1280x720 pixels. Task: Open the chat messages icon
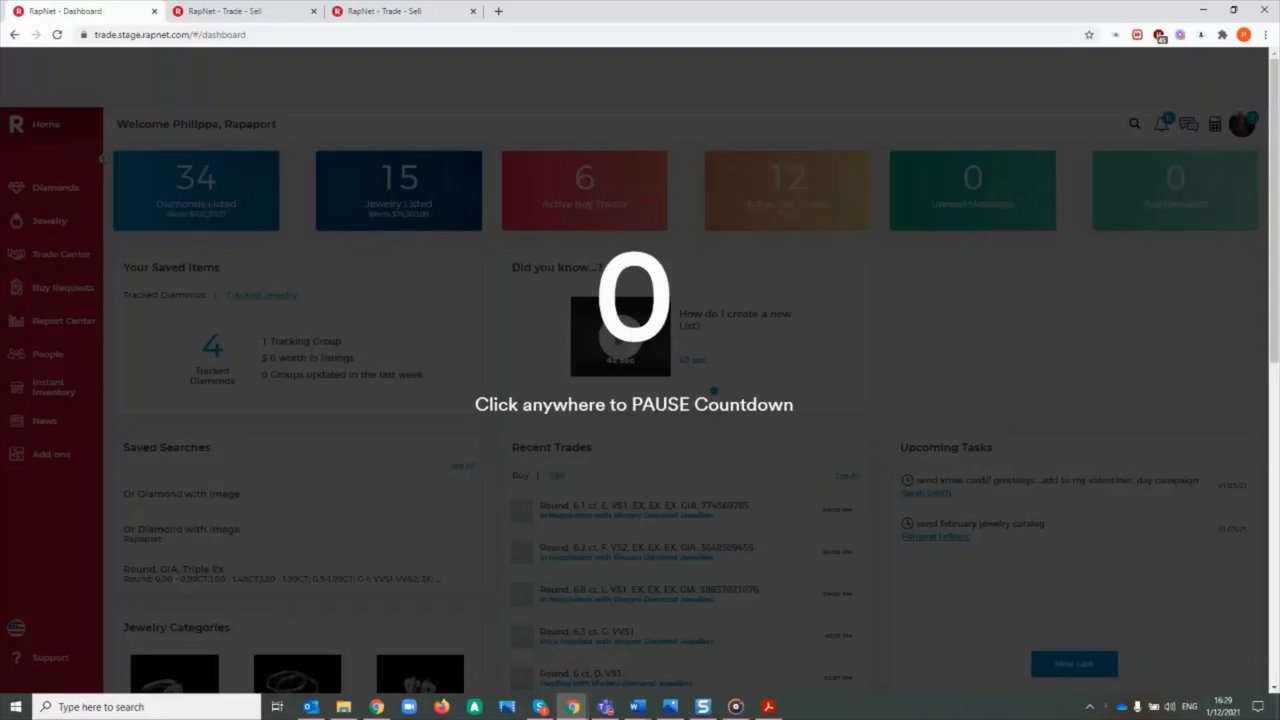click(x=1188, y=124)
